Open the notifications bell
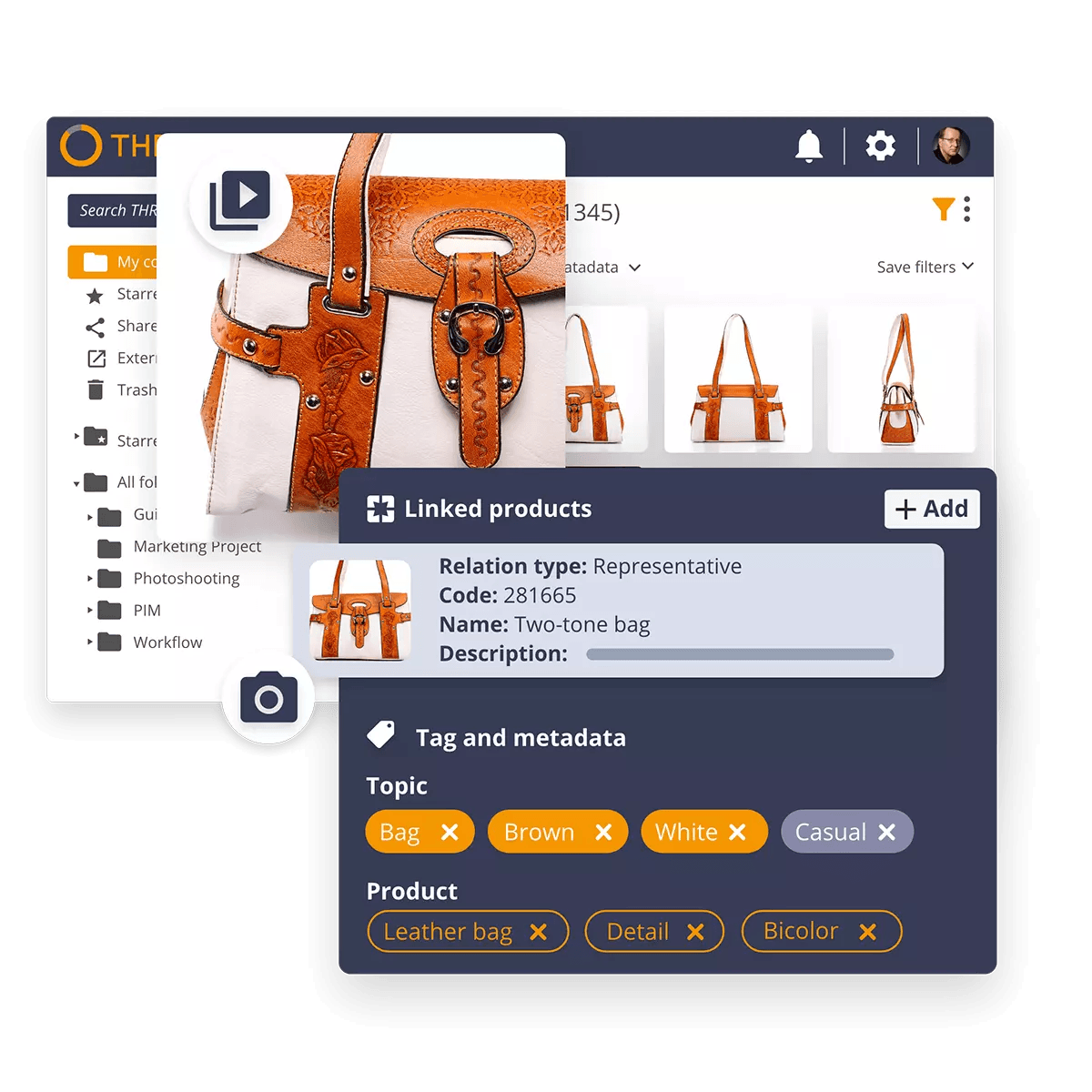The height and width of the screenshot is (1092, 1092). click(x=808, y=147)
